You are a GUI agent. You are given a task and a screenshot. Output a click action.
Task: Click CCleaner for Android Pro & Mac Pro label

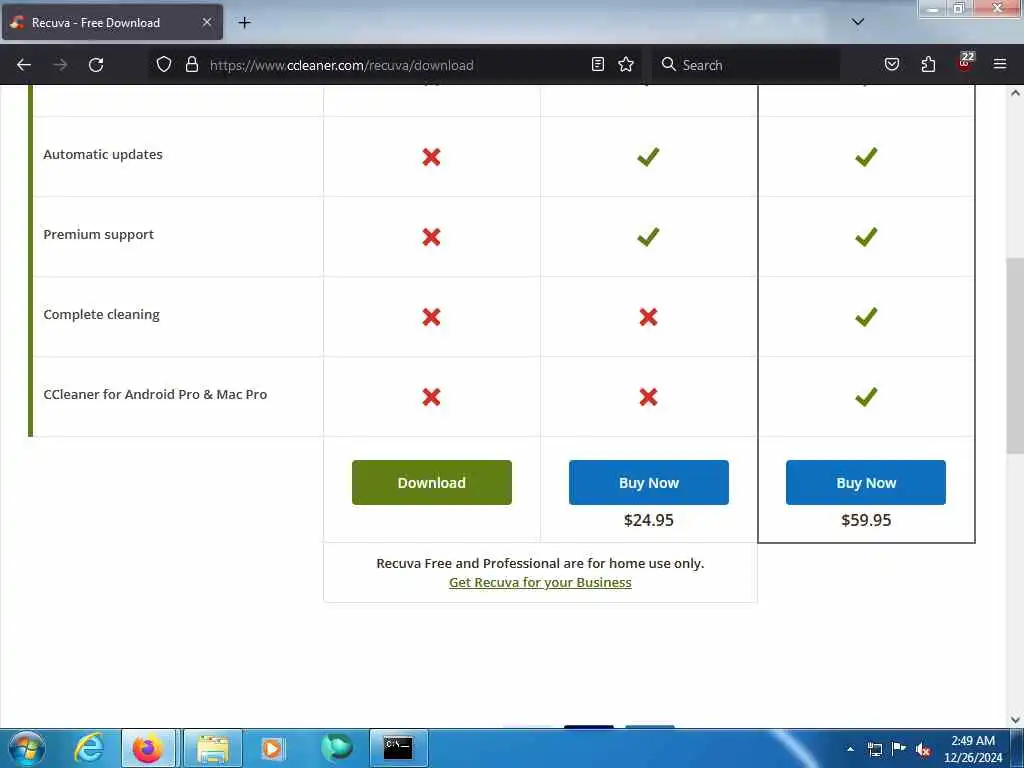point(155,394)
